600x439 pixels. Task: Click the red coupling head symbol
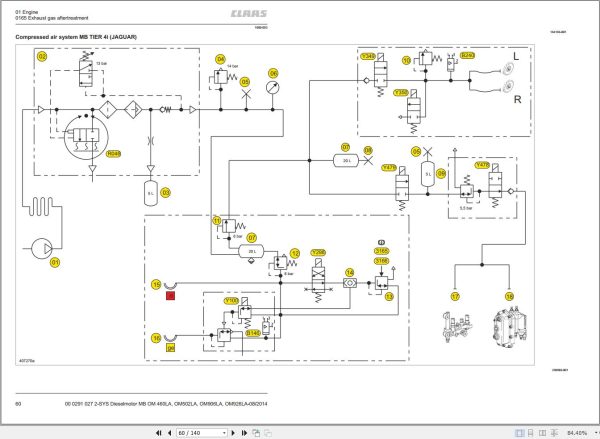tap(170, 285)
